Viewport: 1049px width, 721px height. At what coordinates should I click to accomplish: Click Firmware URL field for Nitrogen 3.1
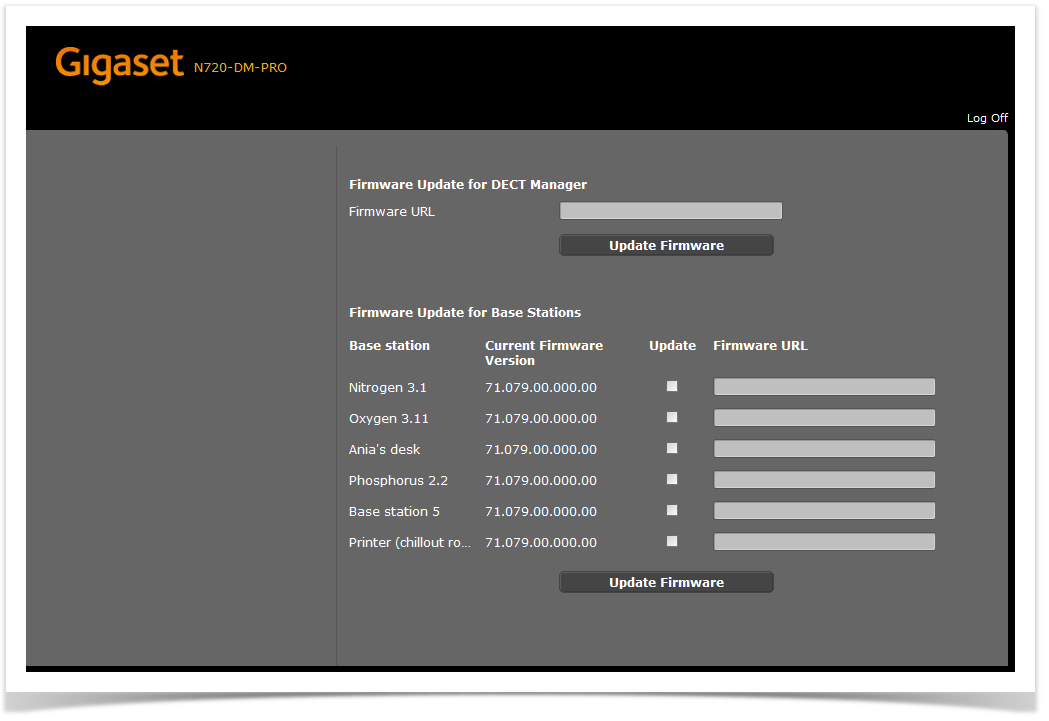[x=824, y=387]
